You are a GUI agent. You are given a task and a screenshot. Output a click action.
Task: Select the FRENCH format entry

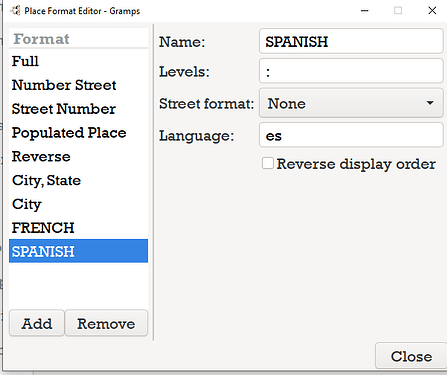click(78, 228)
